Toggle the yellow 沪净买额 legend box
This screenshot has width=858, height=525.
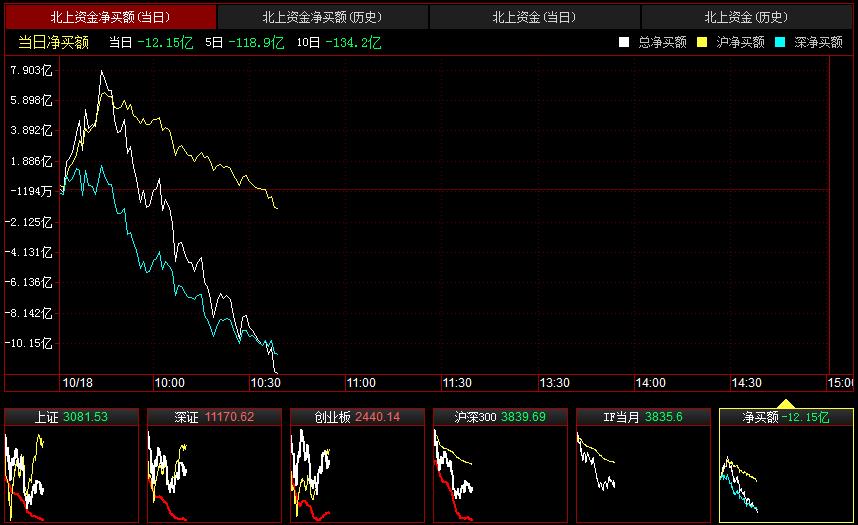[x=701, y=42]
